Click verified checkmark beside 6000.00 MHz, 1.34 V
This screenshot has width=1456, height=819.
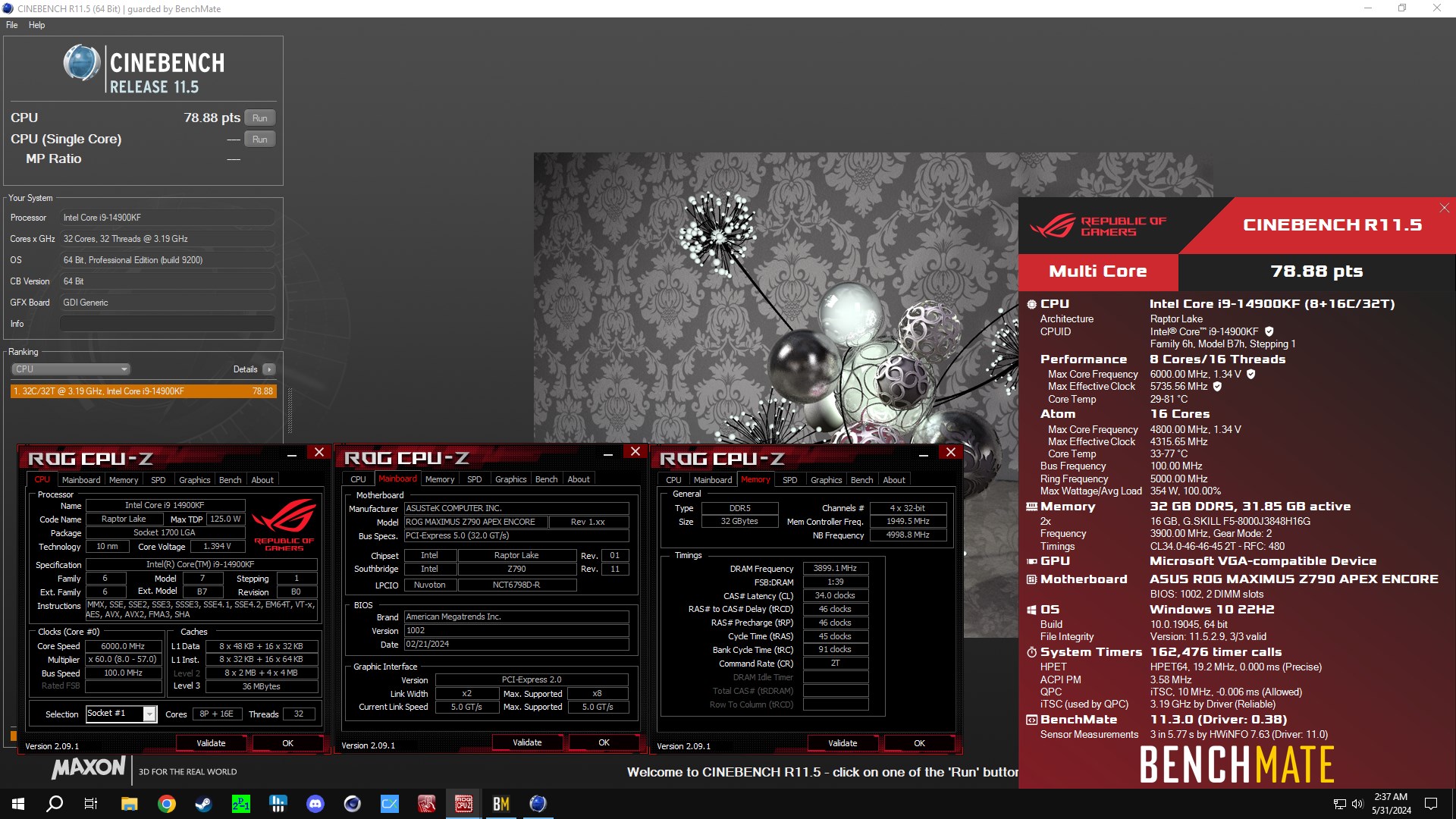[1251, 374]
